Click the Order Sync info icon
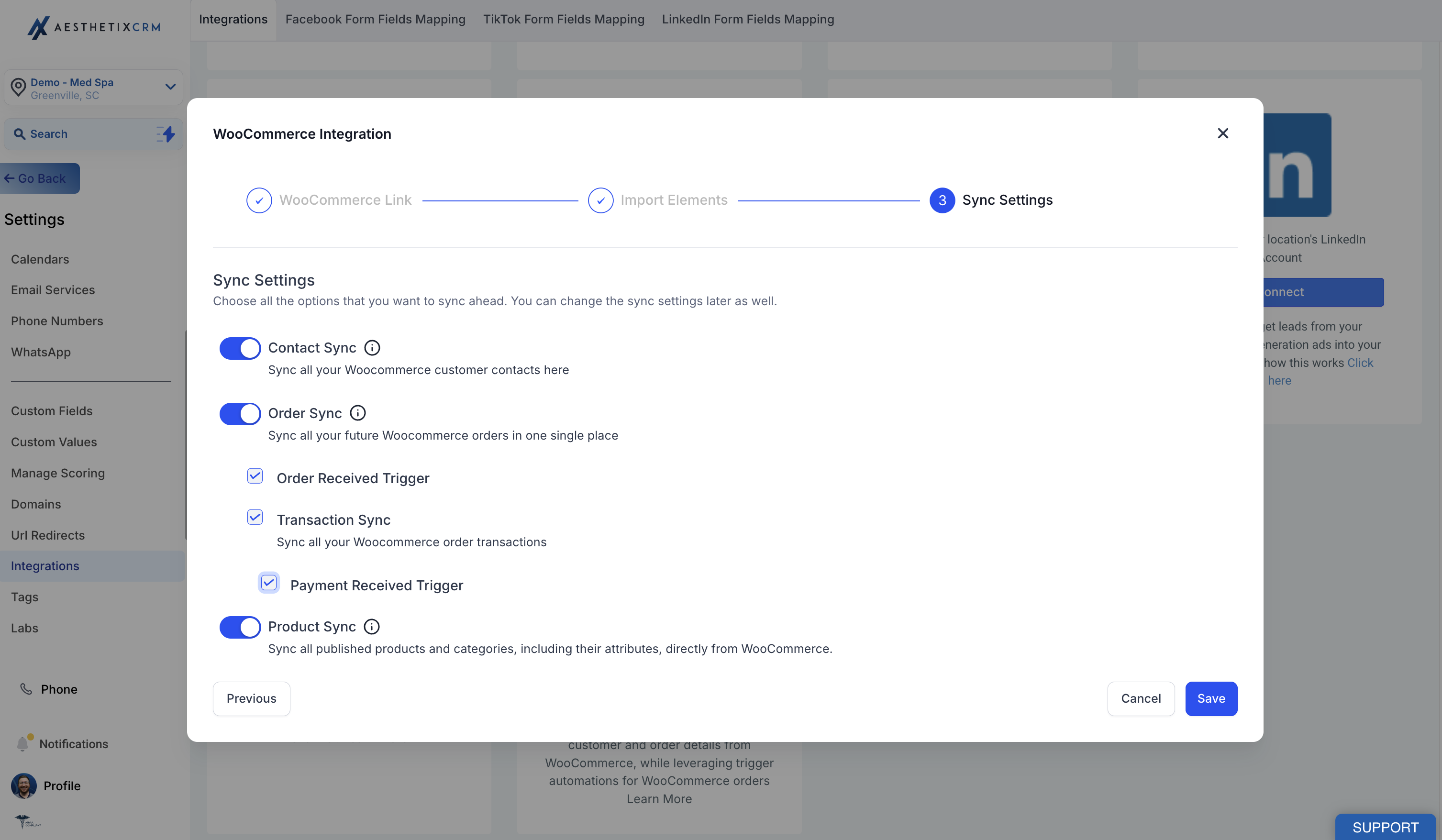The width and height of the screenshot is (1442, 840). (x=358, y=413)
